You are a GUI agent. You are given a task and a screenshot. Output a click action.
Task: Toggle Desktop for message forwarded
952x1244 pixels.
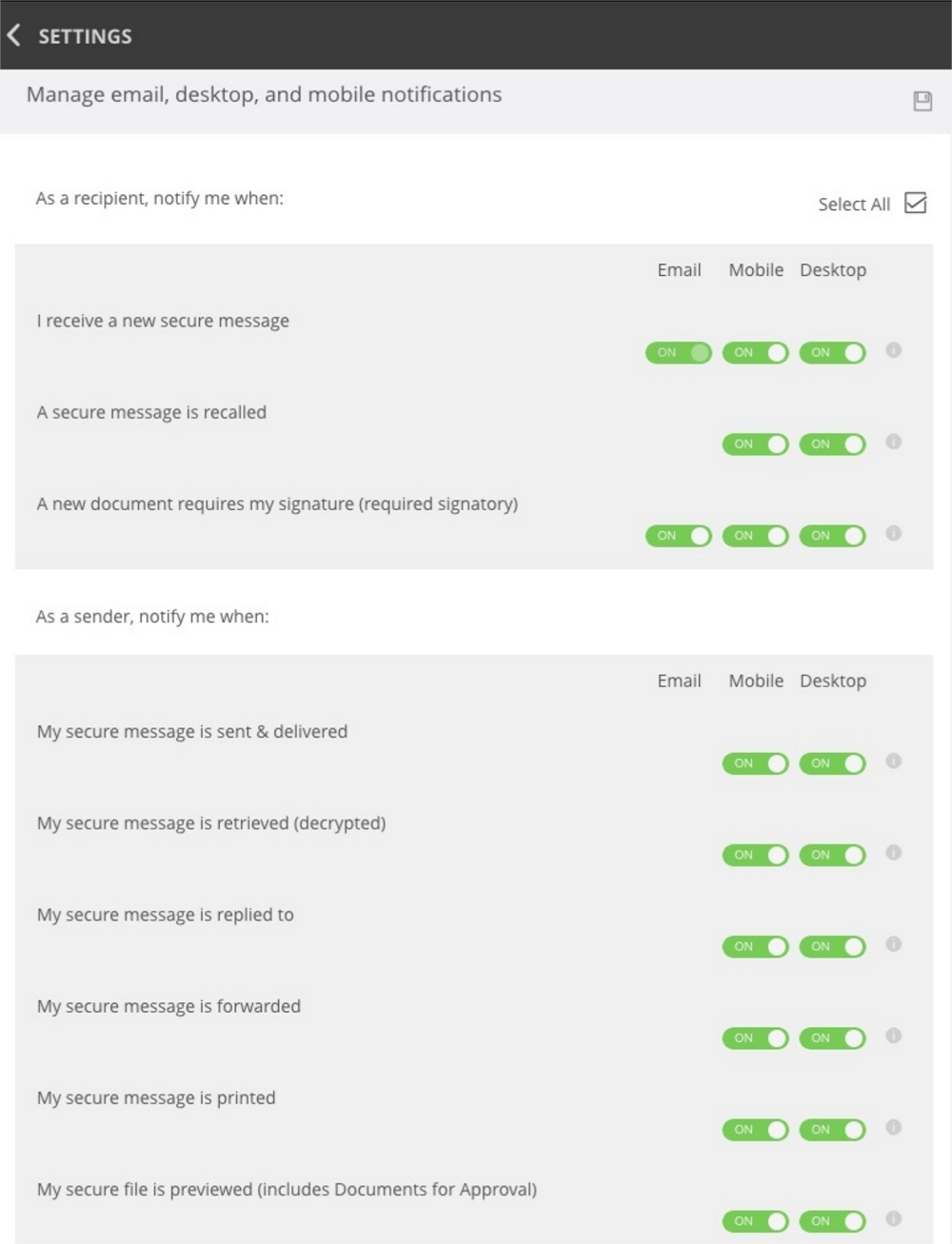pos(833,1038)
